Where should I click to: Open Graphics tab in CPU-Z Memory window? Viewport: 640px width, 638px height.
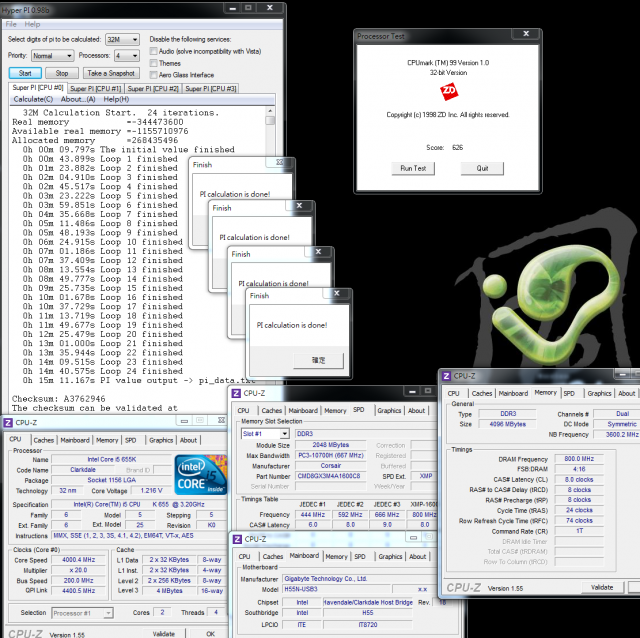tap(599, 393)
